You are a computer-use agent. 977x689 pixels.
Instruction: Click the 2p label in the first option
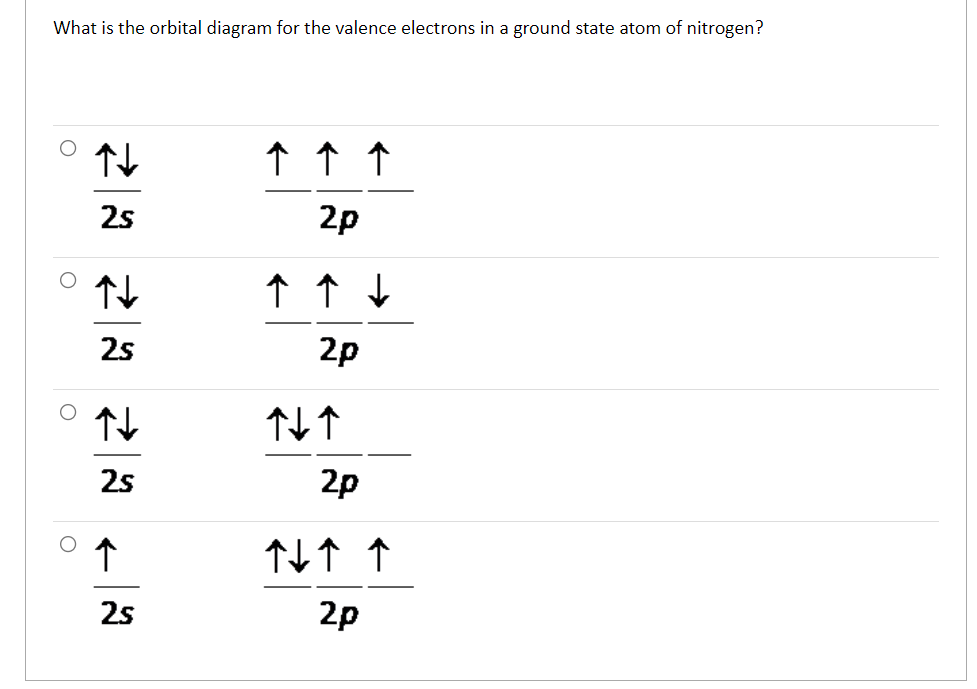[339, 216]
